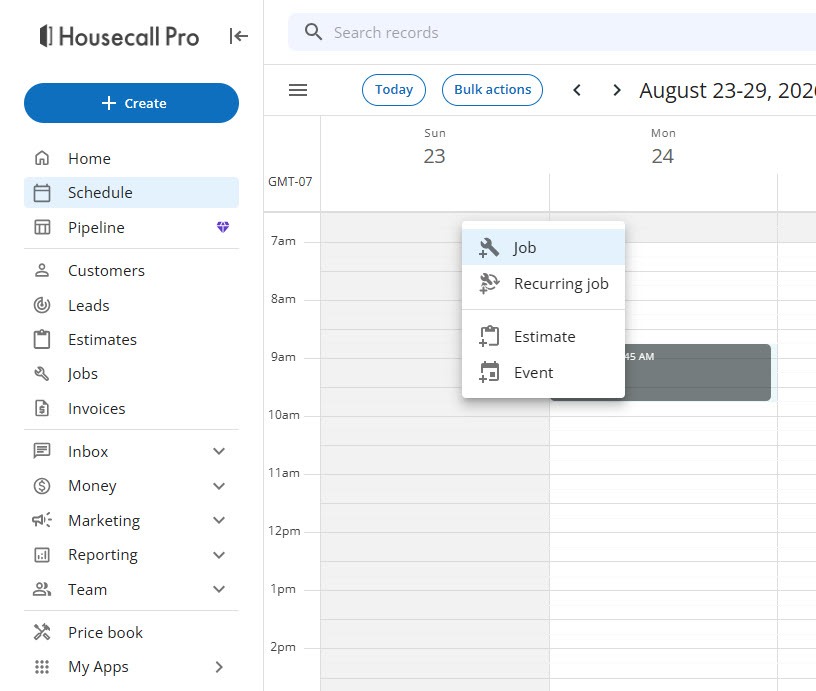816x691 pixels.
Task: Open the My Apps submenu arrow
Action: click(x=219, y=667)
